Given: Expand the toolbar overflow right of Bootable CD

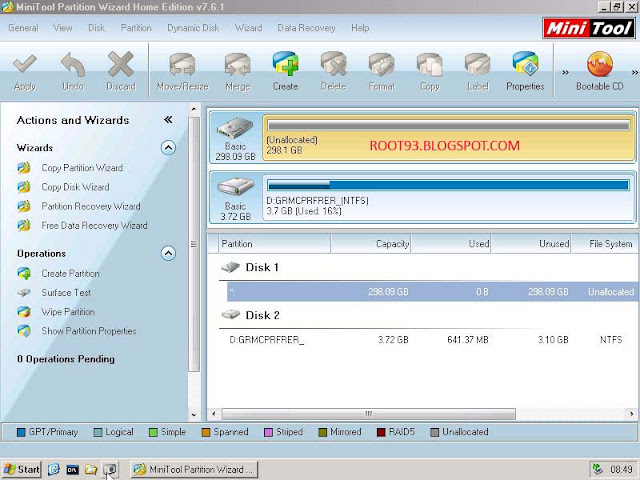Looking at the screenshot, I should [635, 73].
